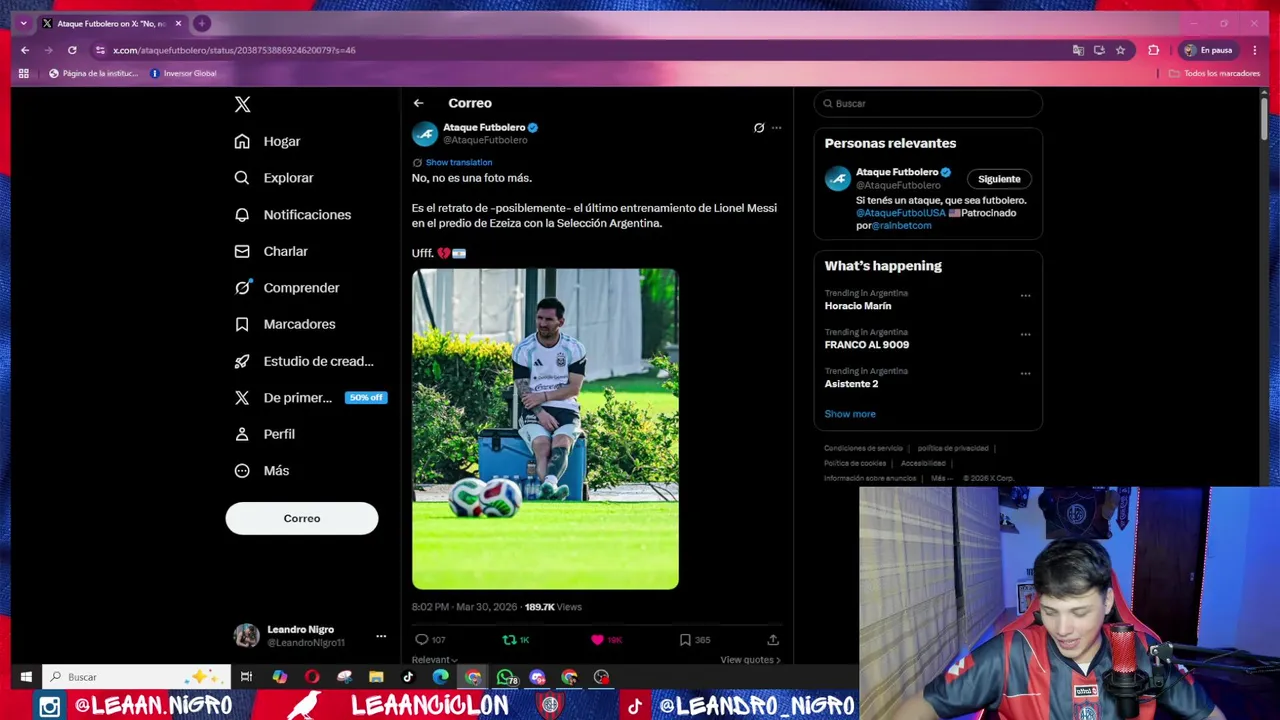Open De primera premium with 50% off badge
This screenshot has height=720, width=1280.
[310, 398]
